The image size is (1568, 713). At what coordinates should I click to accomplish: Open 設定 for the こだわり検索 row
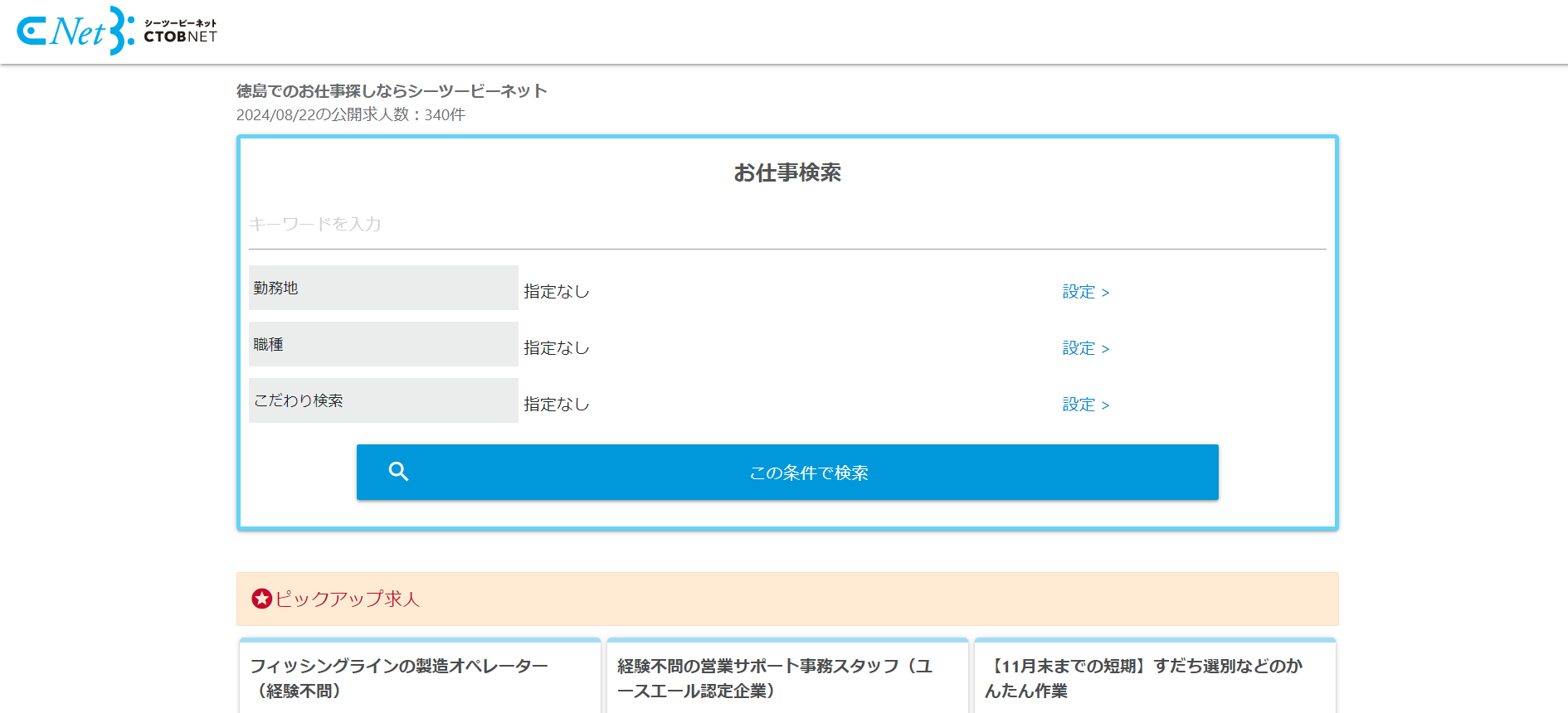click(x=1085, y=405)
